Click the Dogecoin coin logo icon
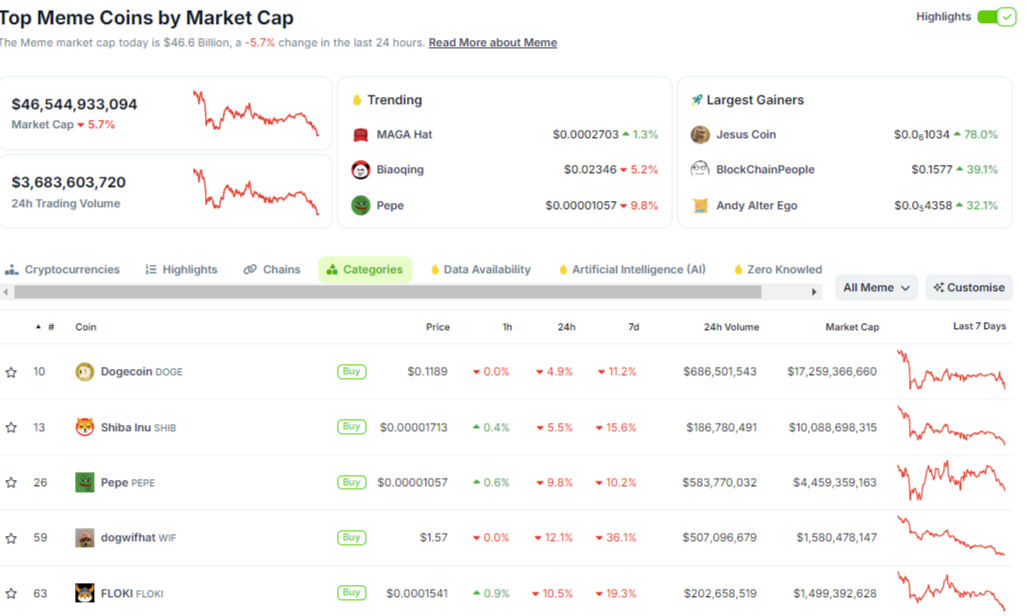This screenshot has height=616, width=1027. click(84, 372)
